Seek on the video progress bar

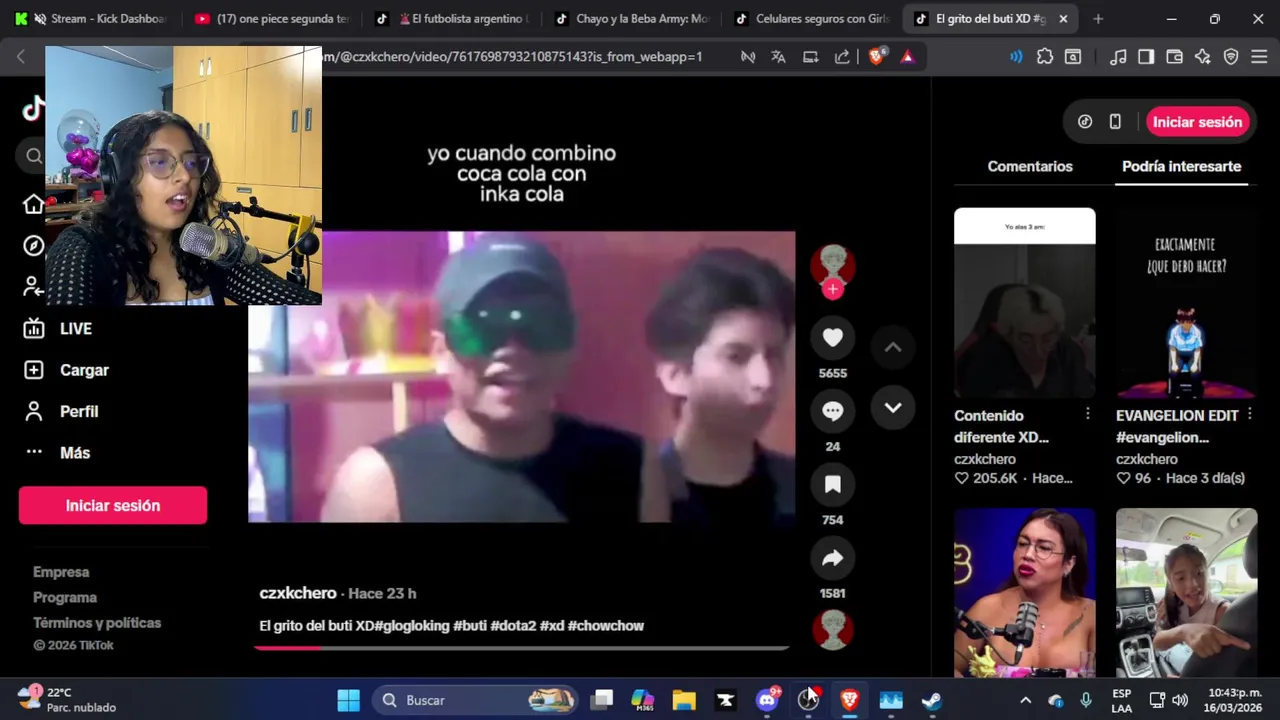pyautogui.click(x=521, y=648)
